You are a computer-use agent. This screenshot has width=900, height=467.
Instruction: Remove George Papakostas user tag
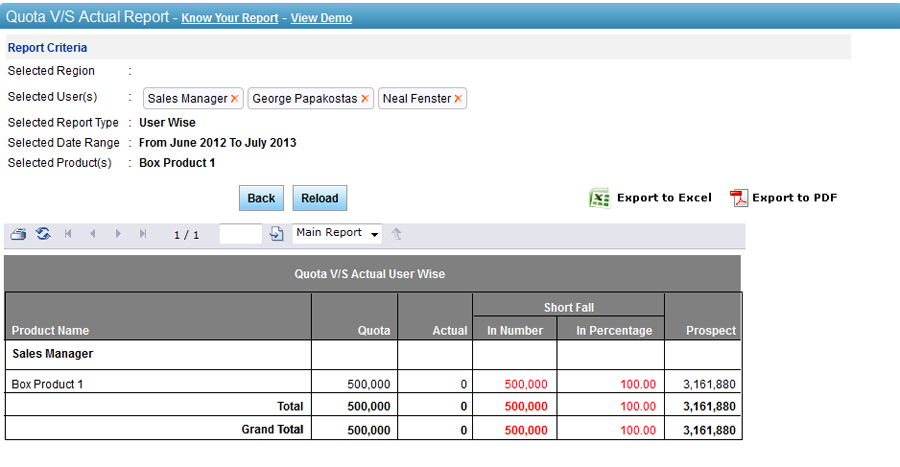365,99
